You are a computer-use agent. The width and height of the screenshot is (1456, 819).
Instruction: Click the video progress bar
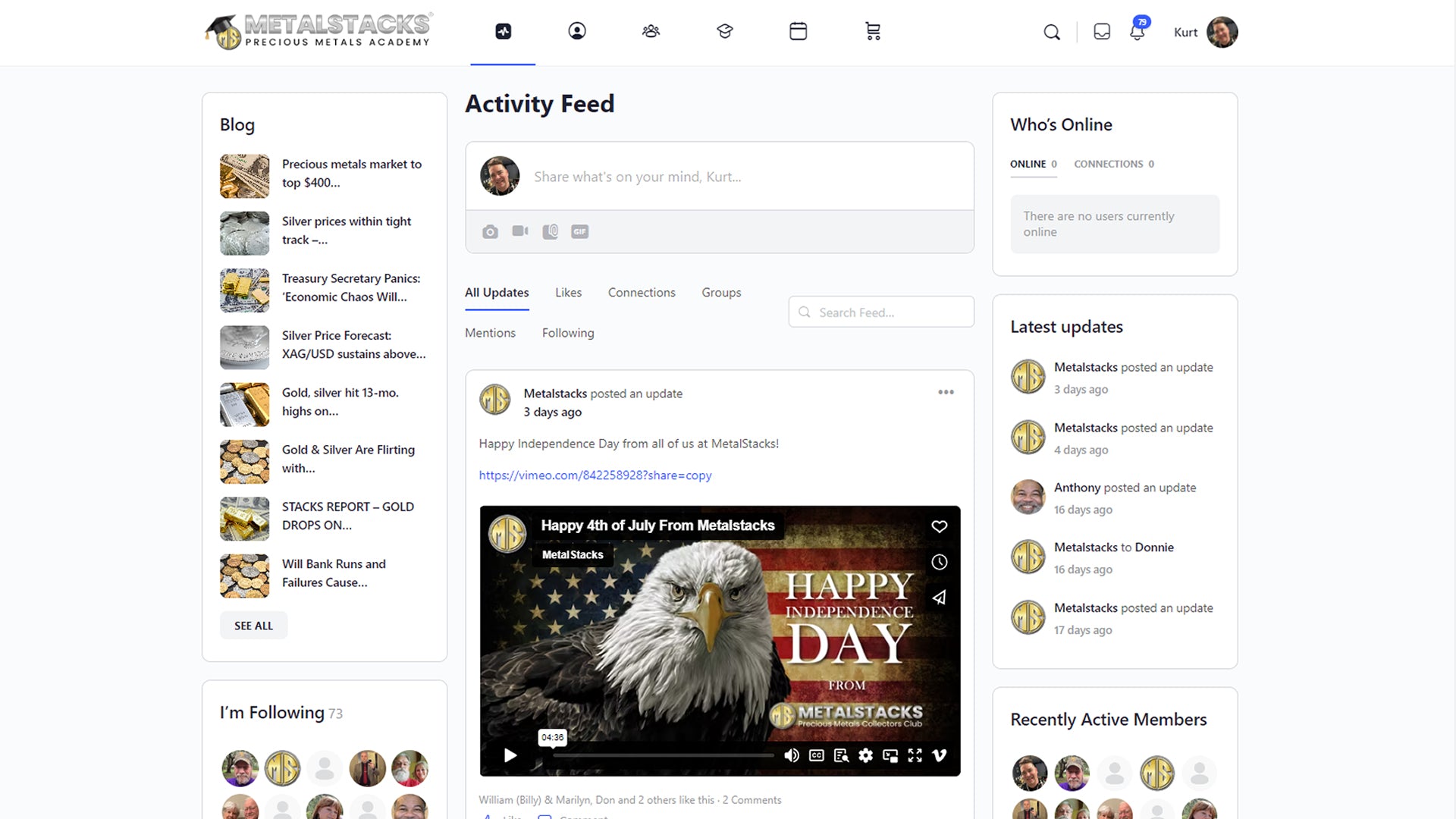[664, 755]
